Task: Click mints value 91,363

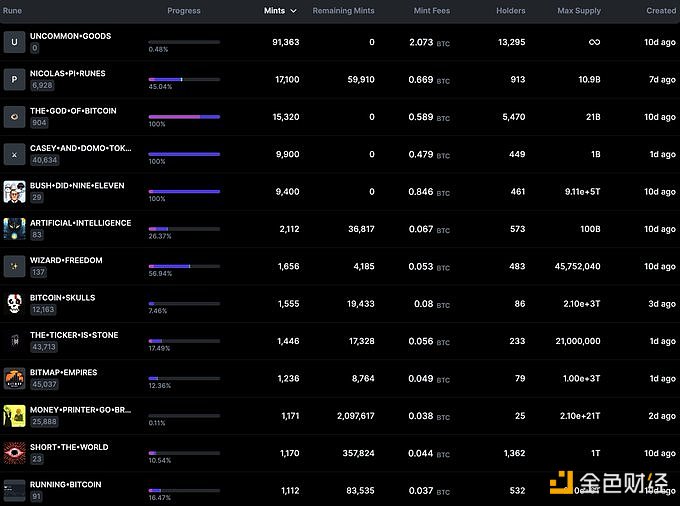Action: tap(286, 42)
